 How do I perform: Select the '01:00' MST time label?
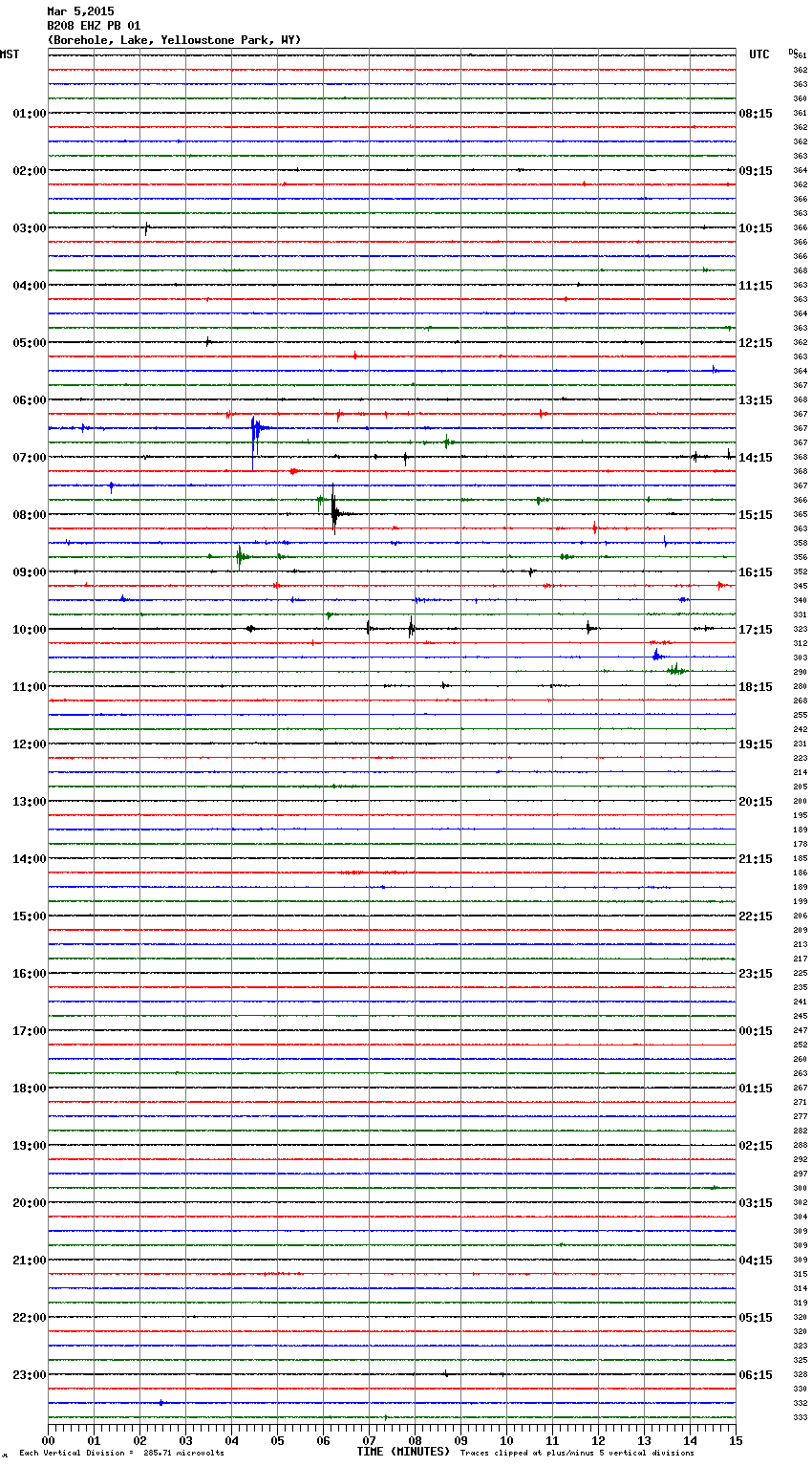click(x=30, y=114)
